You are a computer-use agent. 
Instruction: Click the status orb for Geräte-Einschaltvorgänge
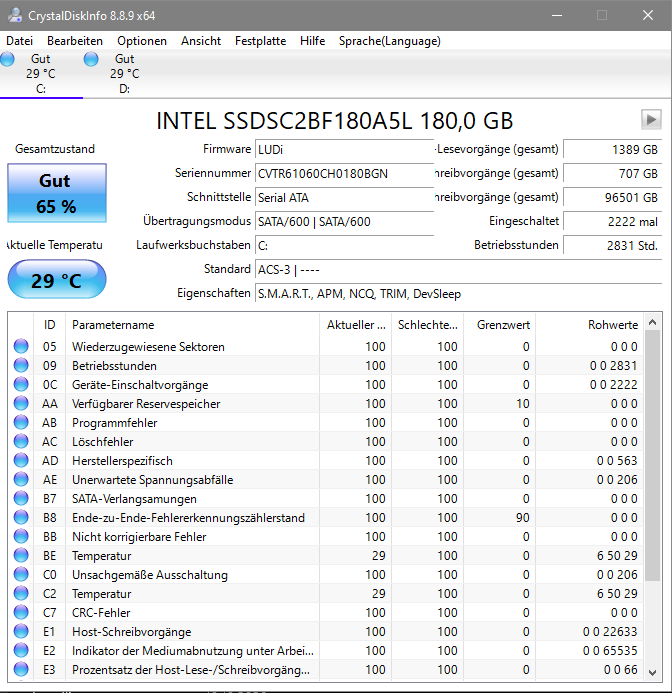(21, 385)
